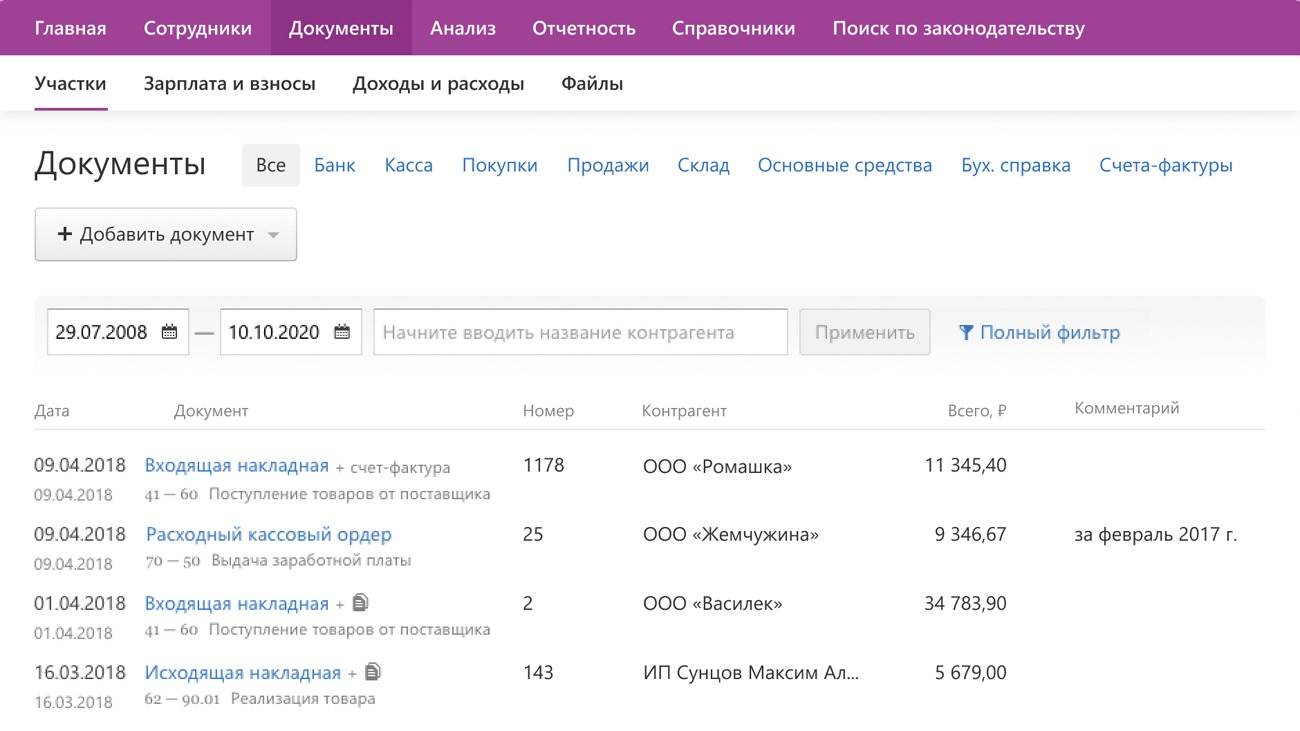This screenshot has height=731, width=1300.
Task: Open calendar picker for start date 29.07.2008
Action: pyautogui.click(x=169, y=332)
